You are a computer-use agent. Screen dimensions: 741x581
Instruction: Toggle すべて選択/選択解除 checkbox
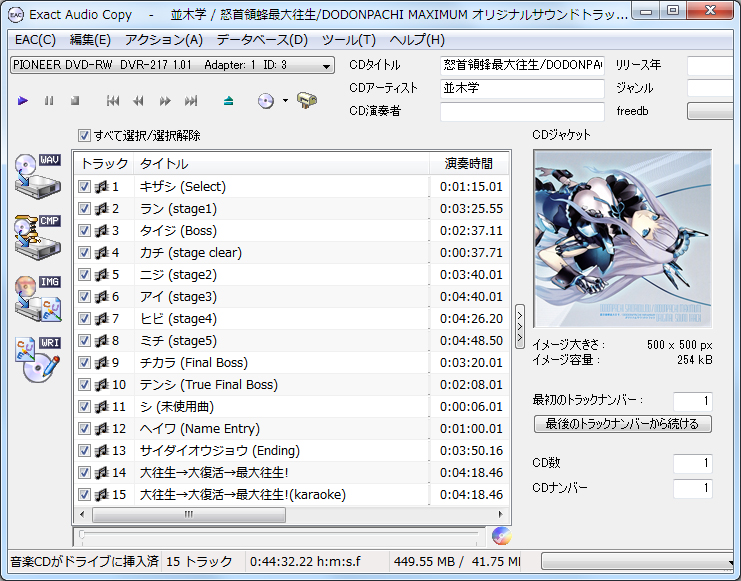[x=84, y=136]
